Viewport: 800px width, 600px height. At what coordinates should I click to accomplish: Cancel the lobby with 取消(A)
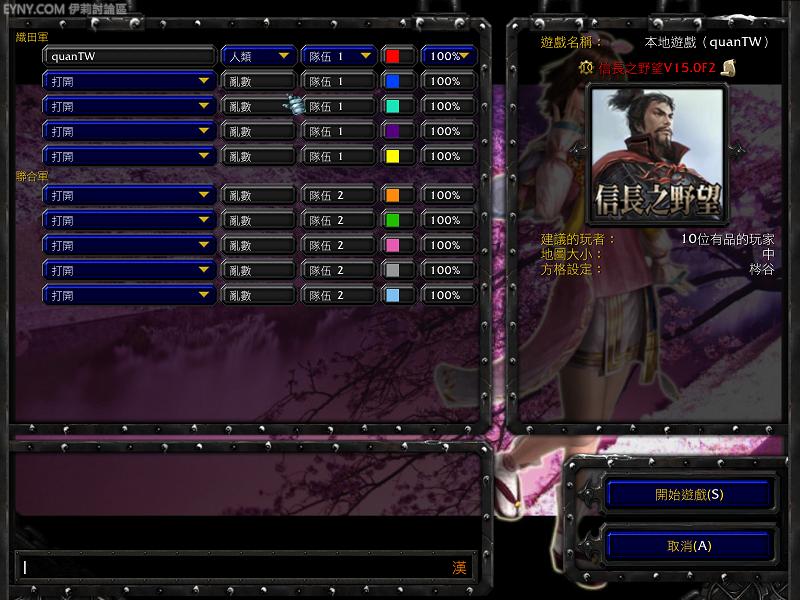coord(689,546)
